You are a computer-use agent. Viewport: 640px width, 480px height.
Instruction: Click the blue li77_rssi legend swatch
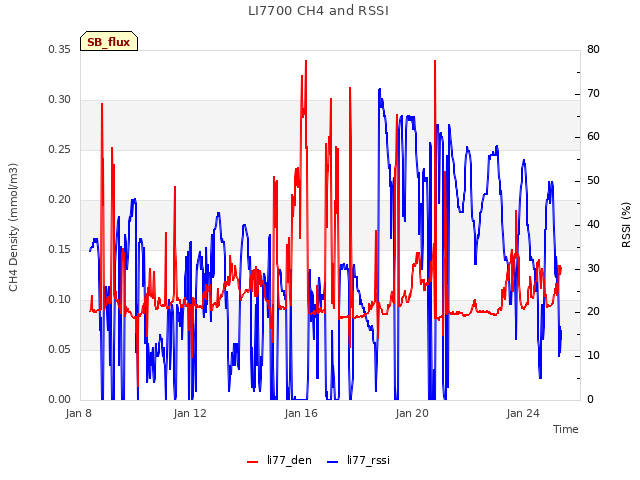tap(333, 462)
